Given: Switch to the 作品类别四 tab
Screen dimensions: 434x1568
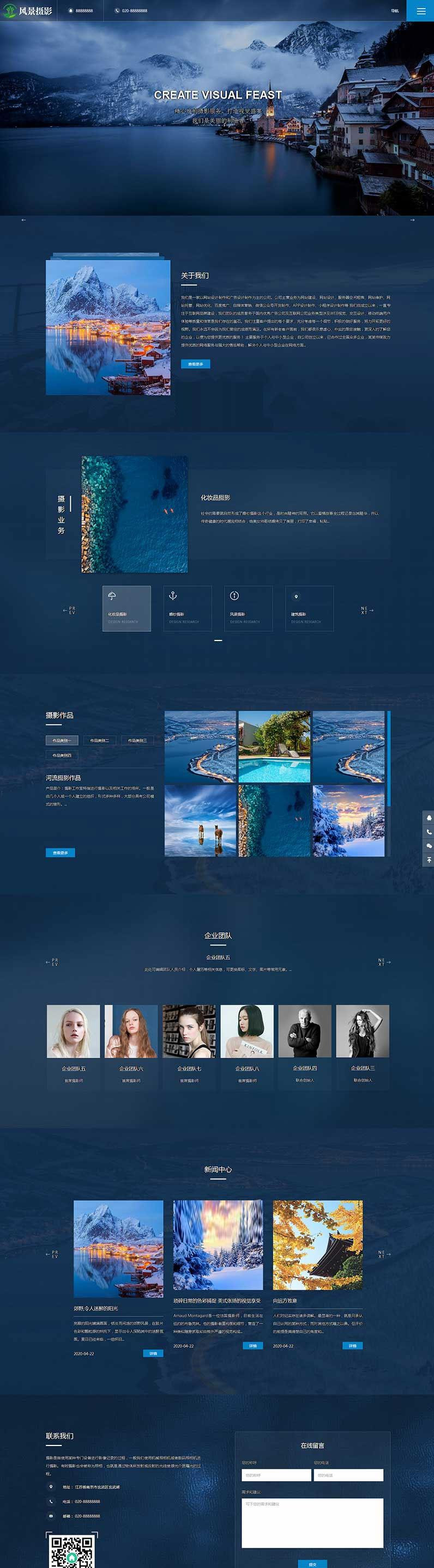Looking at the screenshot, I should click(62, 755).
